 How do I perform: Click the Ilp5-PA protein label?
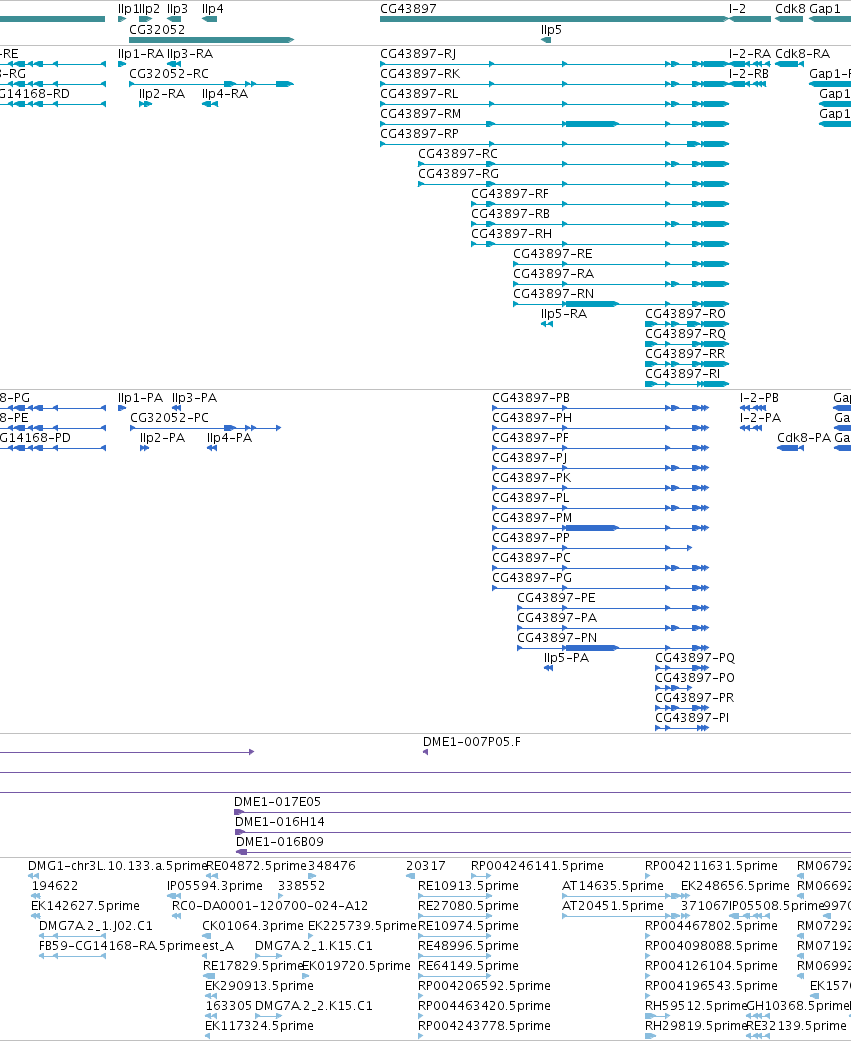[566, 658]
